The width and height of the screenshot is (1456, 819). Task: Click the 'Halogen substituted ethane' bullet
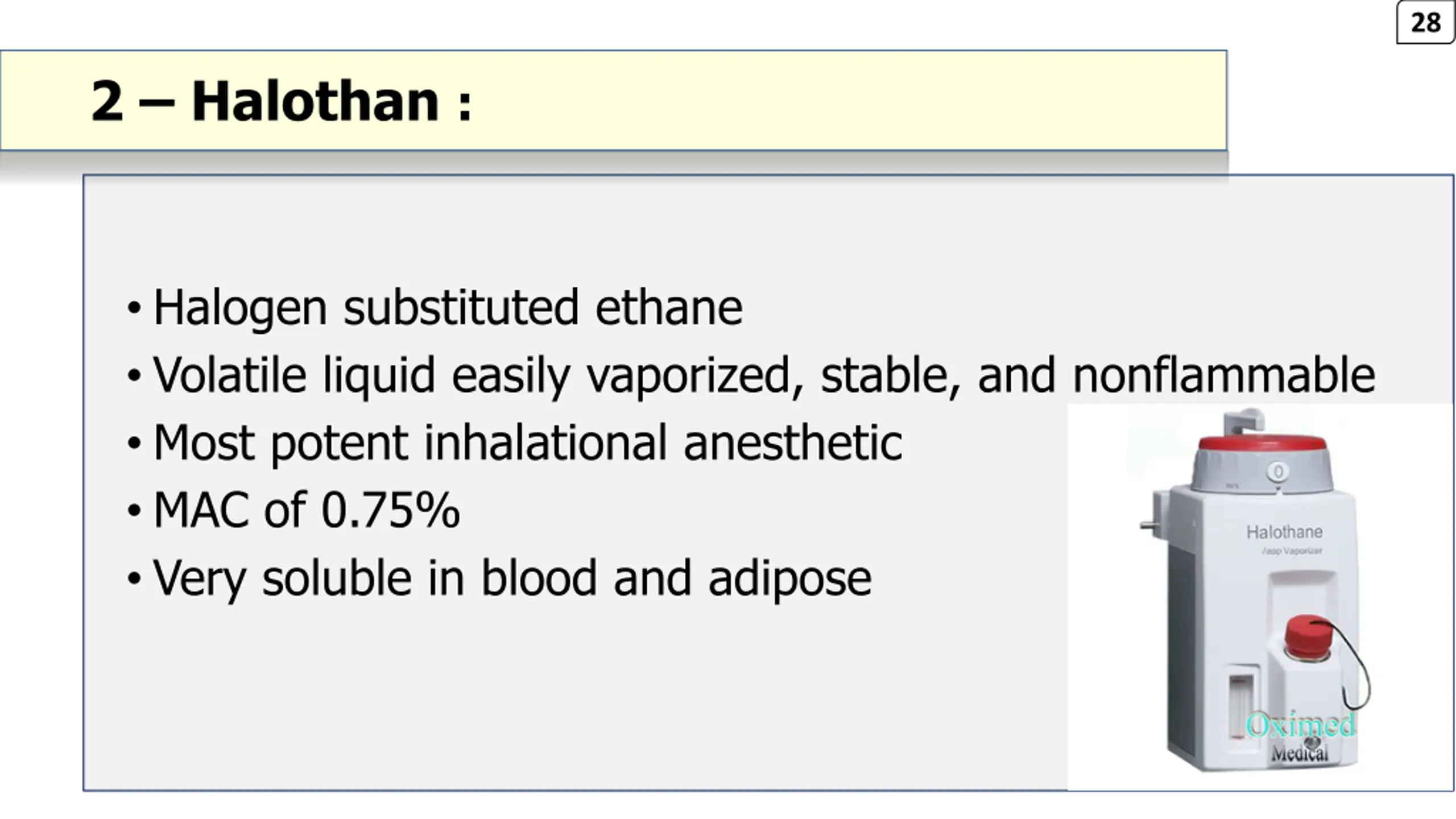coord(436,307)
